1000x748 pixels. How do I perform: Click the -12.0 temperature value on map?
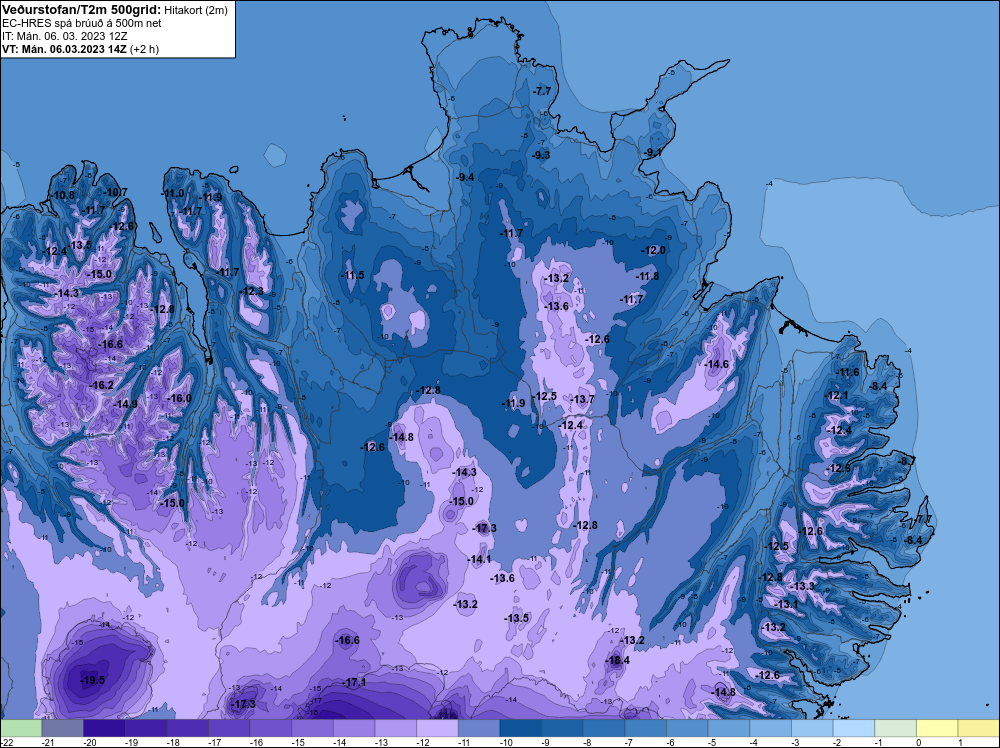[x=653, y=250]
